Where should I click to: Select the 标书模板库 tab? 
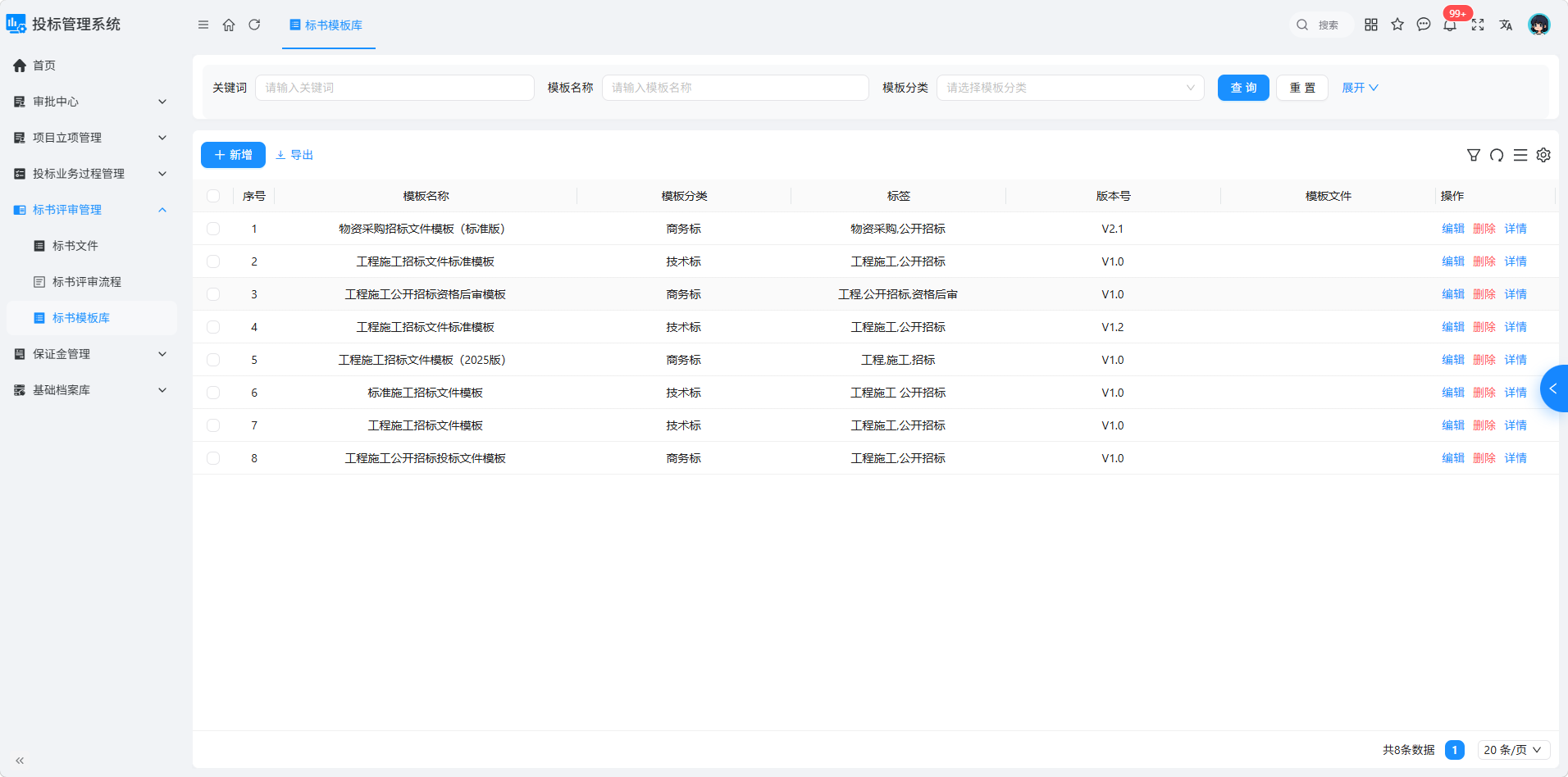tap(328, 25)
